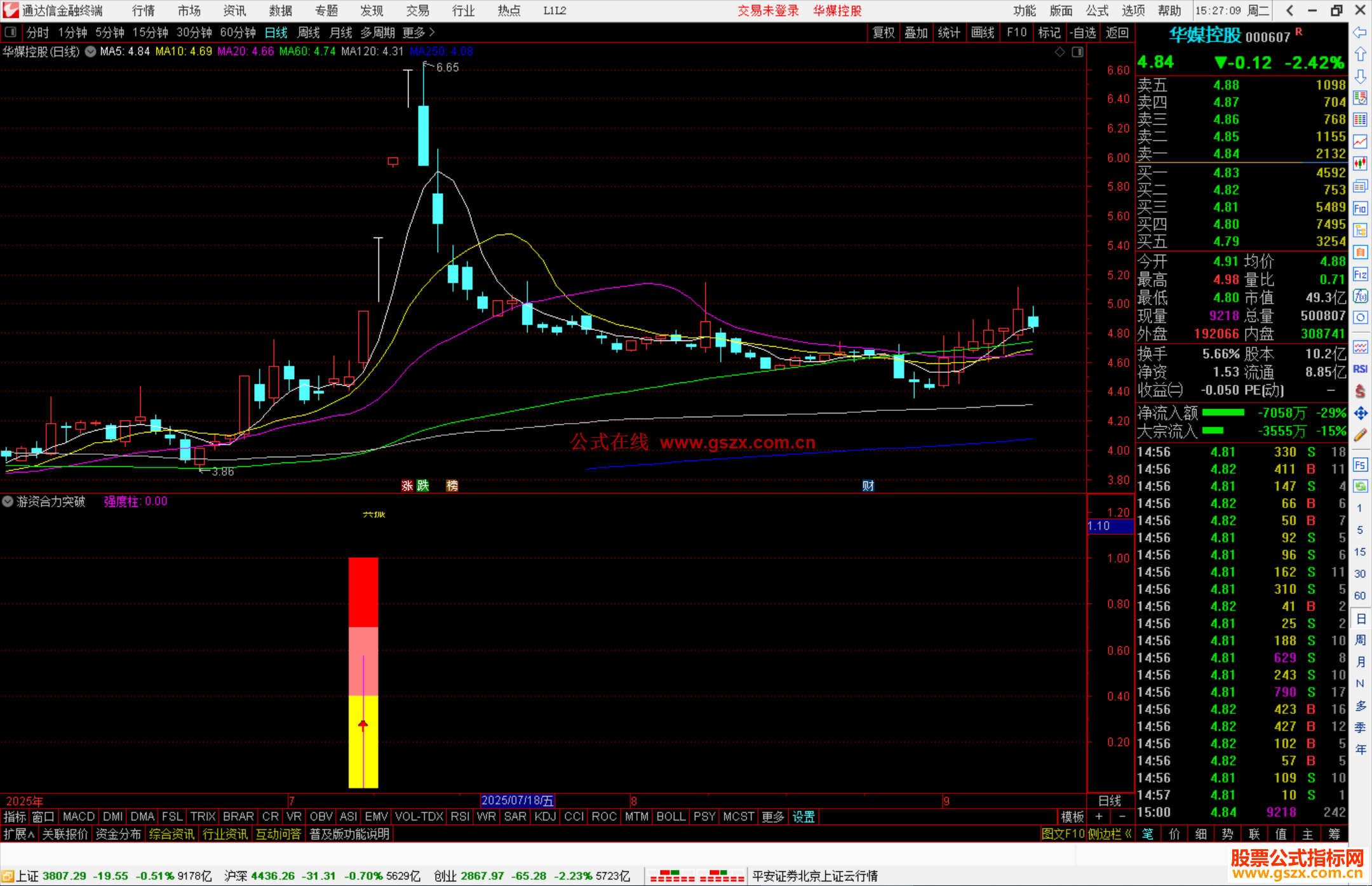
Task: Click the F10 company info icon in the sidebar
Action: (x=1360, y=208)
